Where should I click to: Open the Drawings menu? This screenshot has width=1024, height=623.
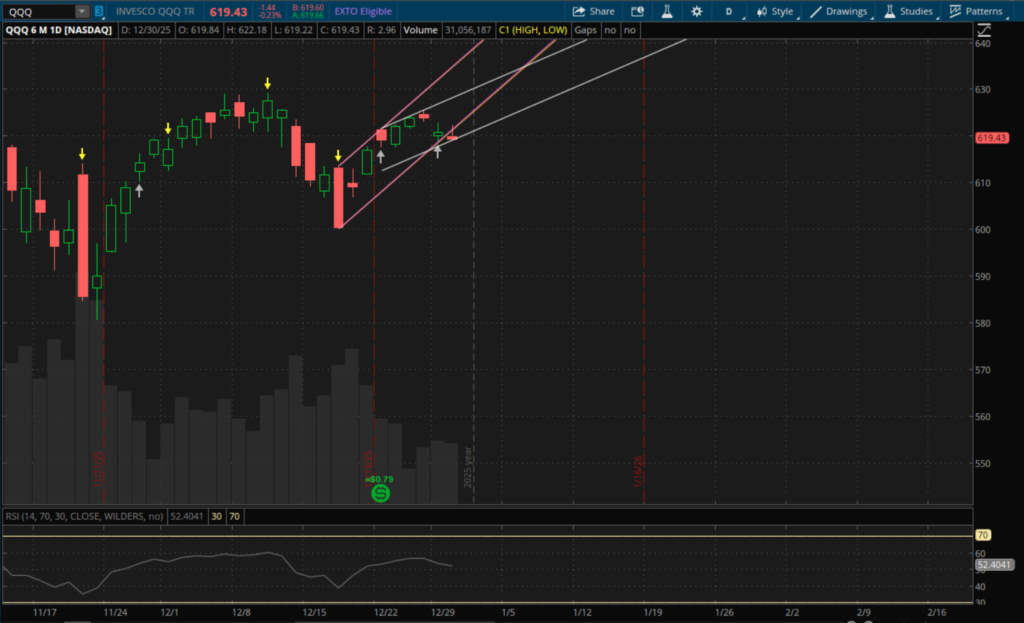point(838,11)
